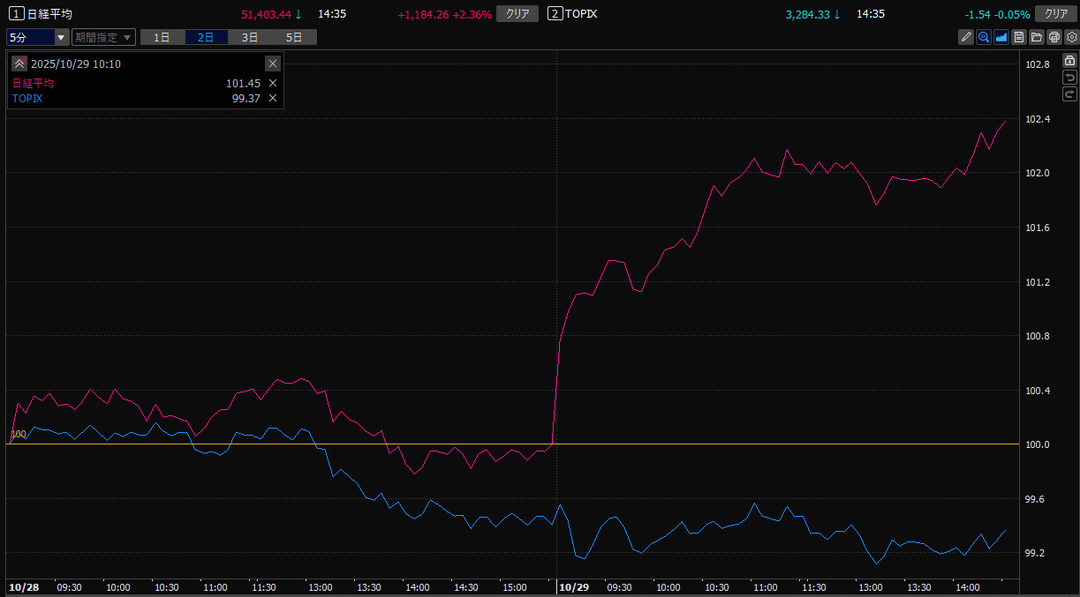Open the 期間指定 period dropdown

pyautogui.click(x=103, y=37)
